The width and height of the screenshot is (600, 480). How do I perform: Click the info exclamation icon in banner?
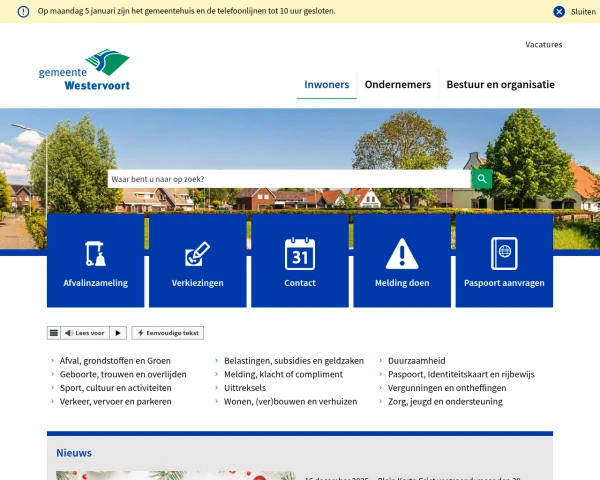[23, 11]
